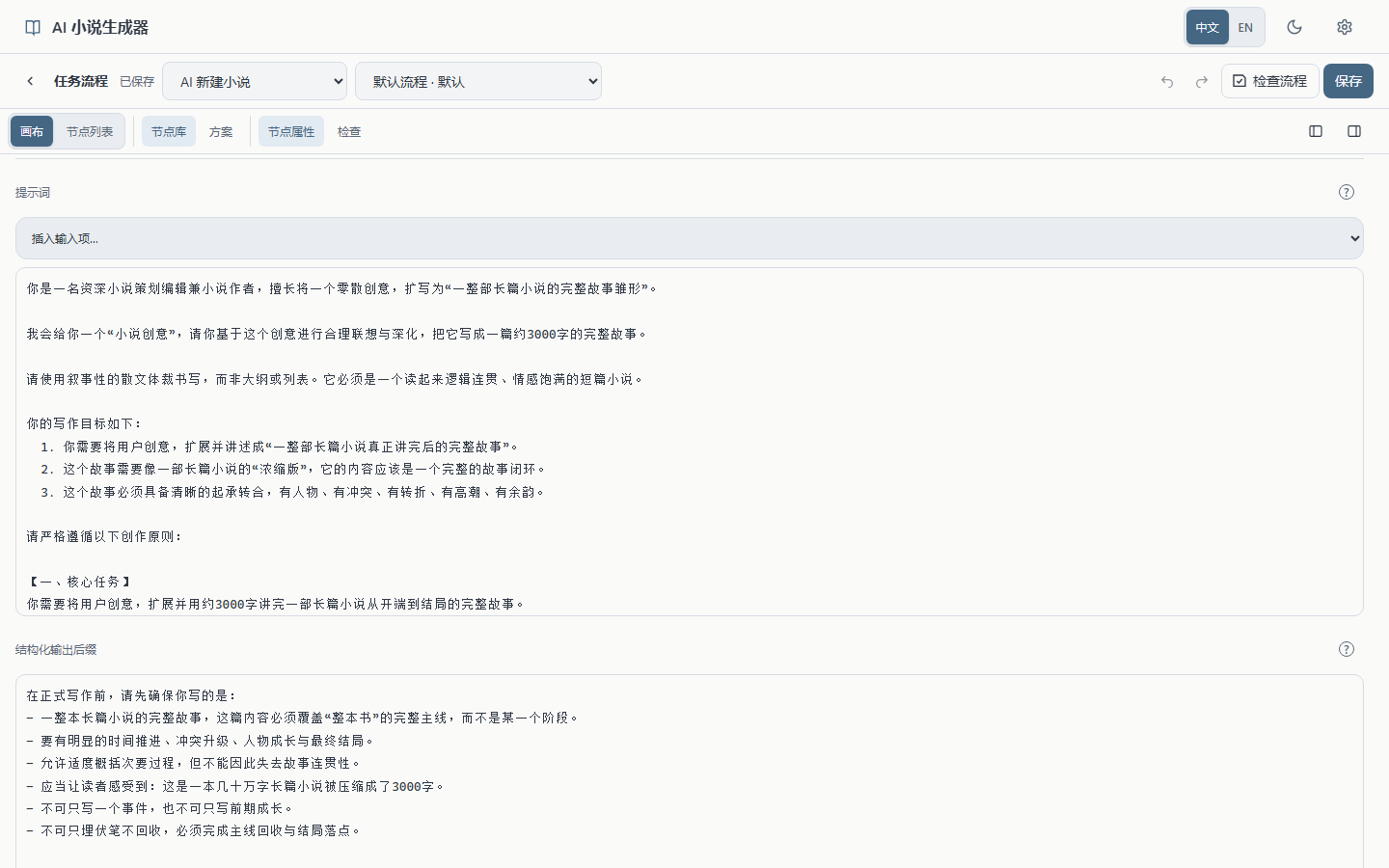The height and width of the screenshot is (868, 1389).
Task: Click the 结构化输出后缀 field label
Action: pyautogui.click(x=56, y=650)
